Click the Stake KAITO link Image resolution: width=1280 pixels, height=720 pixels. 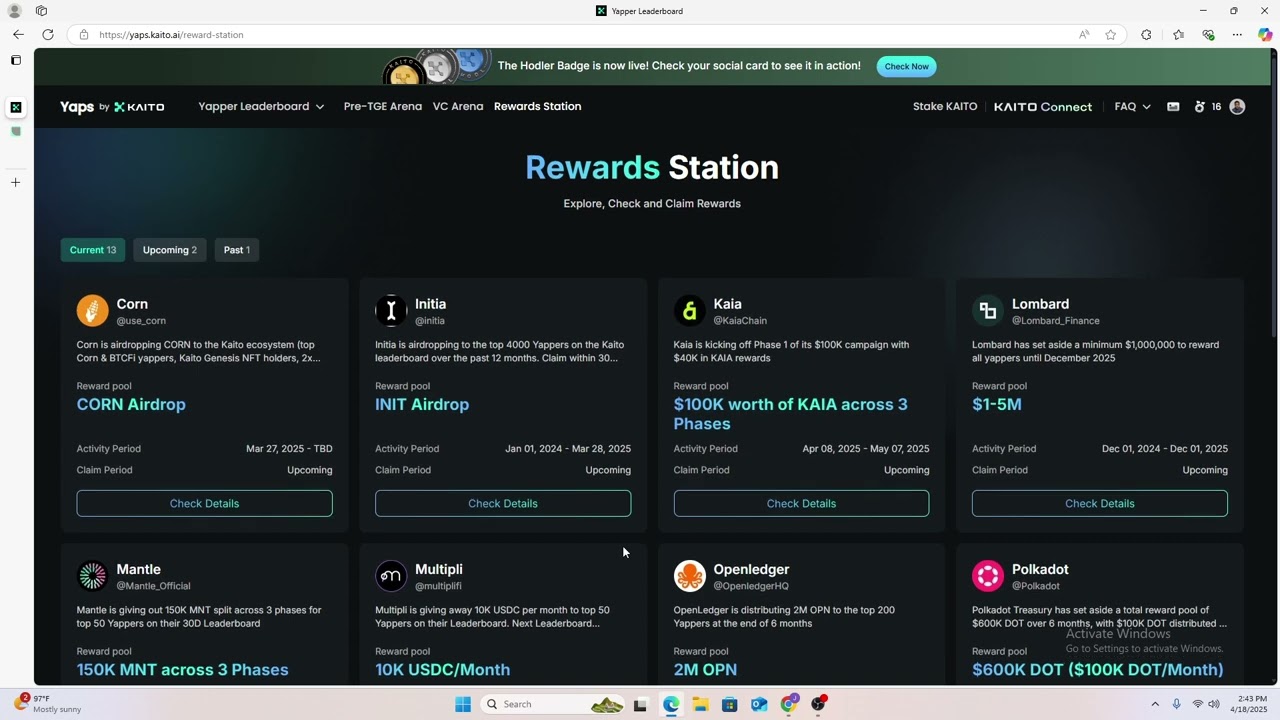pos(945,107)
